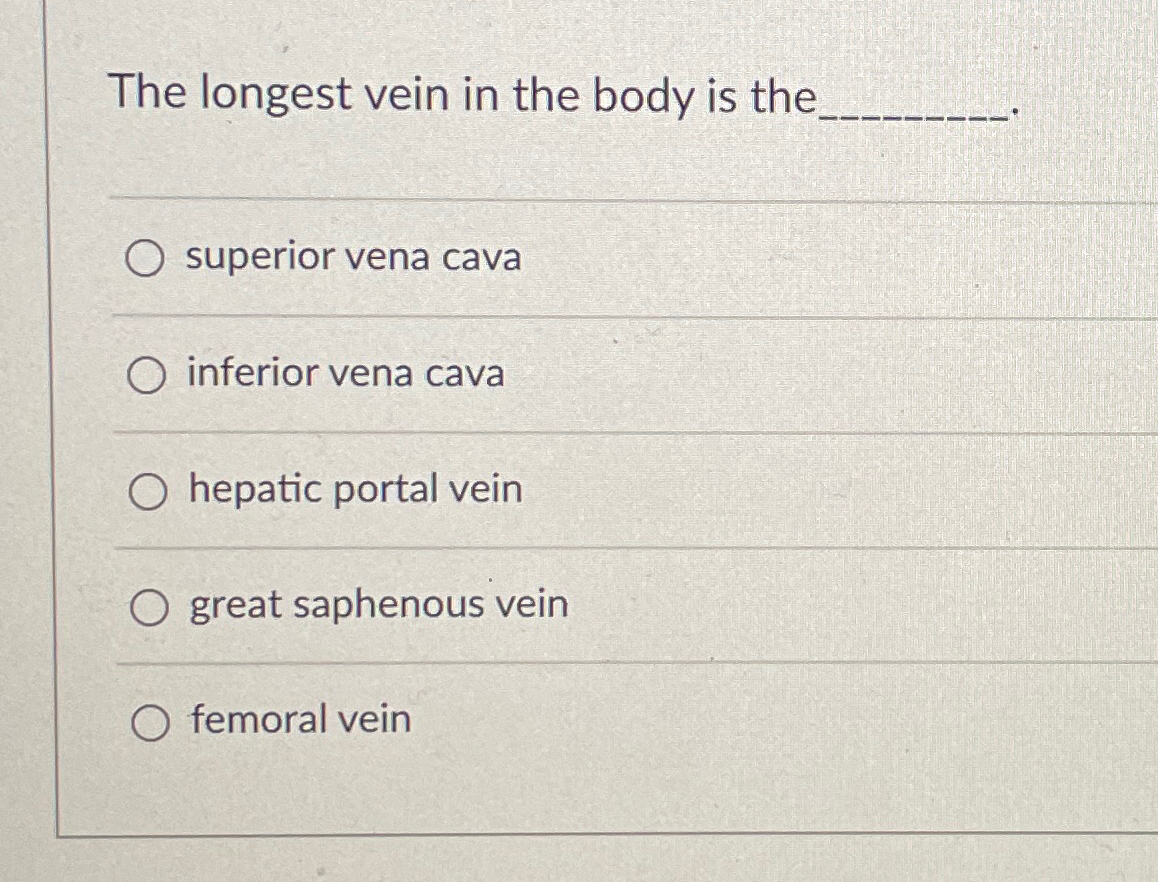Image resolution: width=1158 pixels, height=882 pixels.
Task: Click the word 'hepatic' in third option
Action: (x=256, y=490)
